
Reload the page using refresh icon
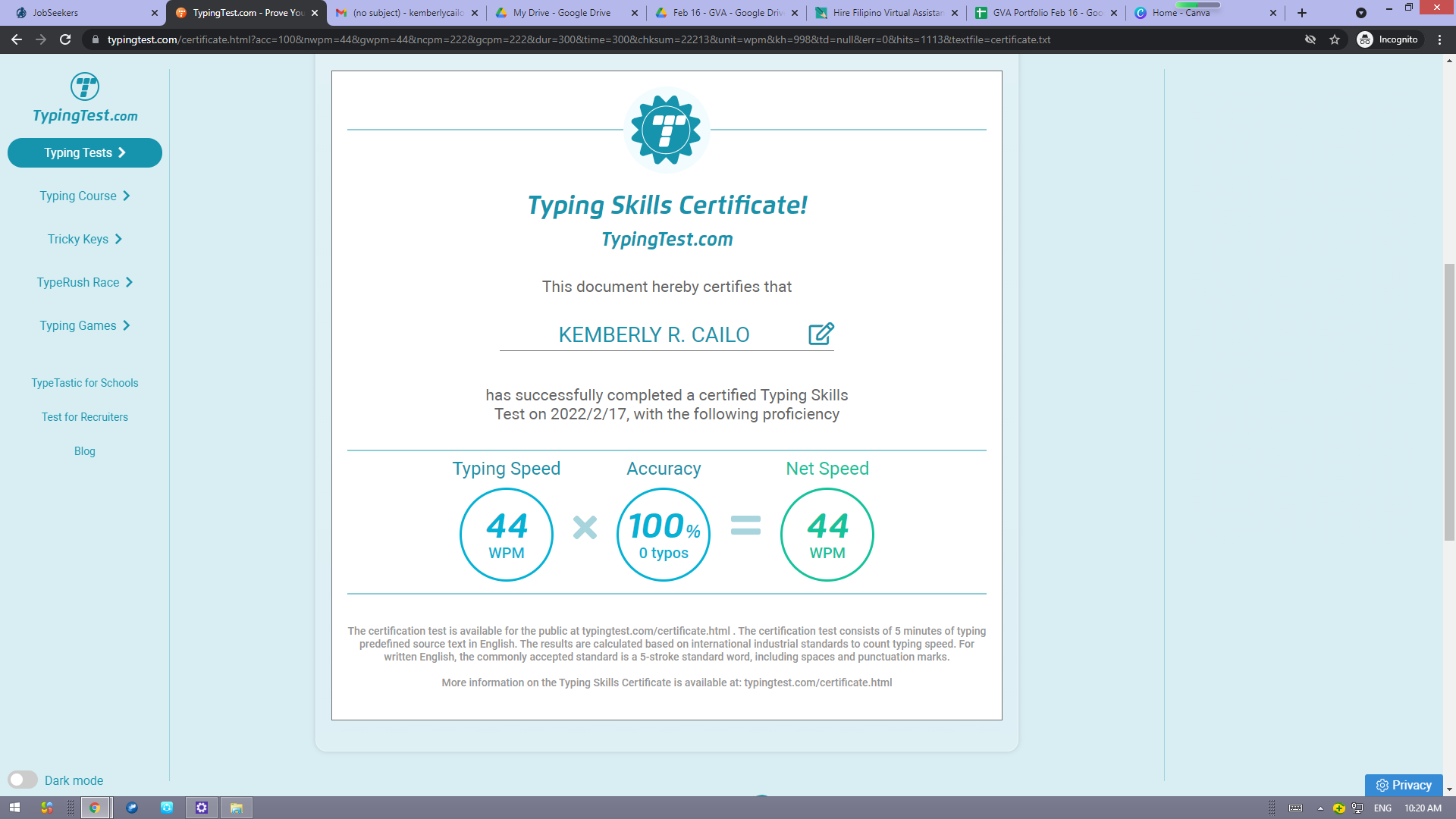click(x=65, y=39)
